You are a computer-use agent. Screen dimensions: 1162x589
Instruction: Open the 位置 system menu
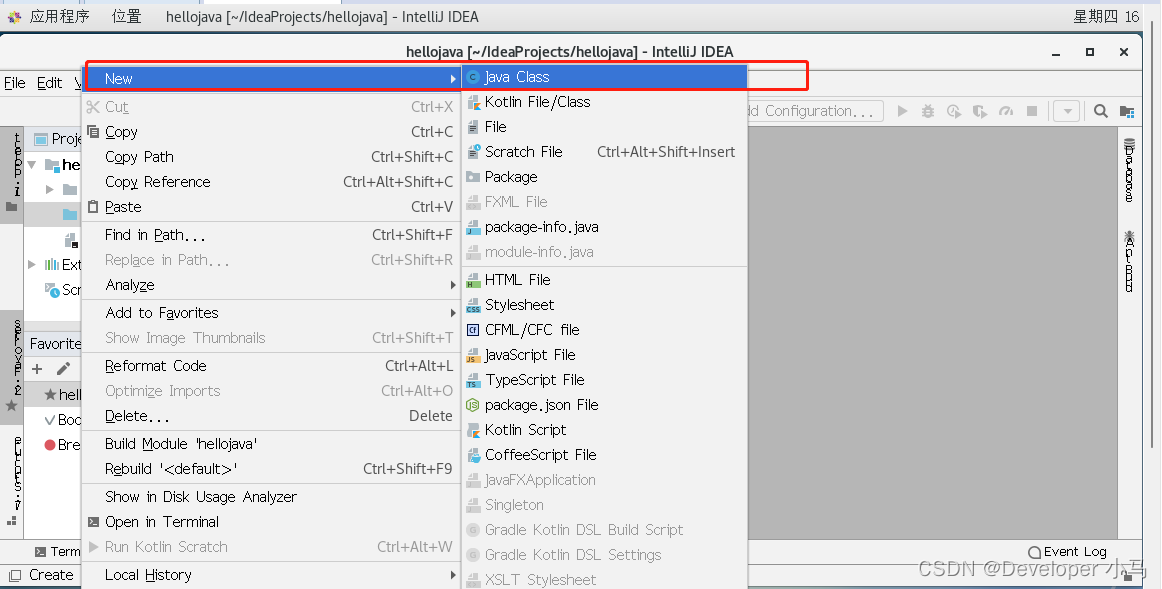126,16
